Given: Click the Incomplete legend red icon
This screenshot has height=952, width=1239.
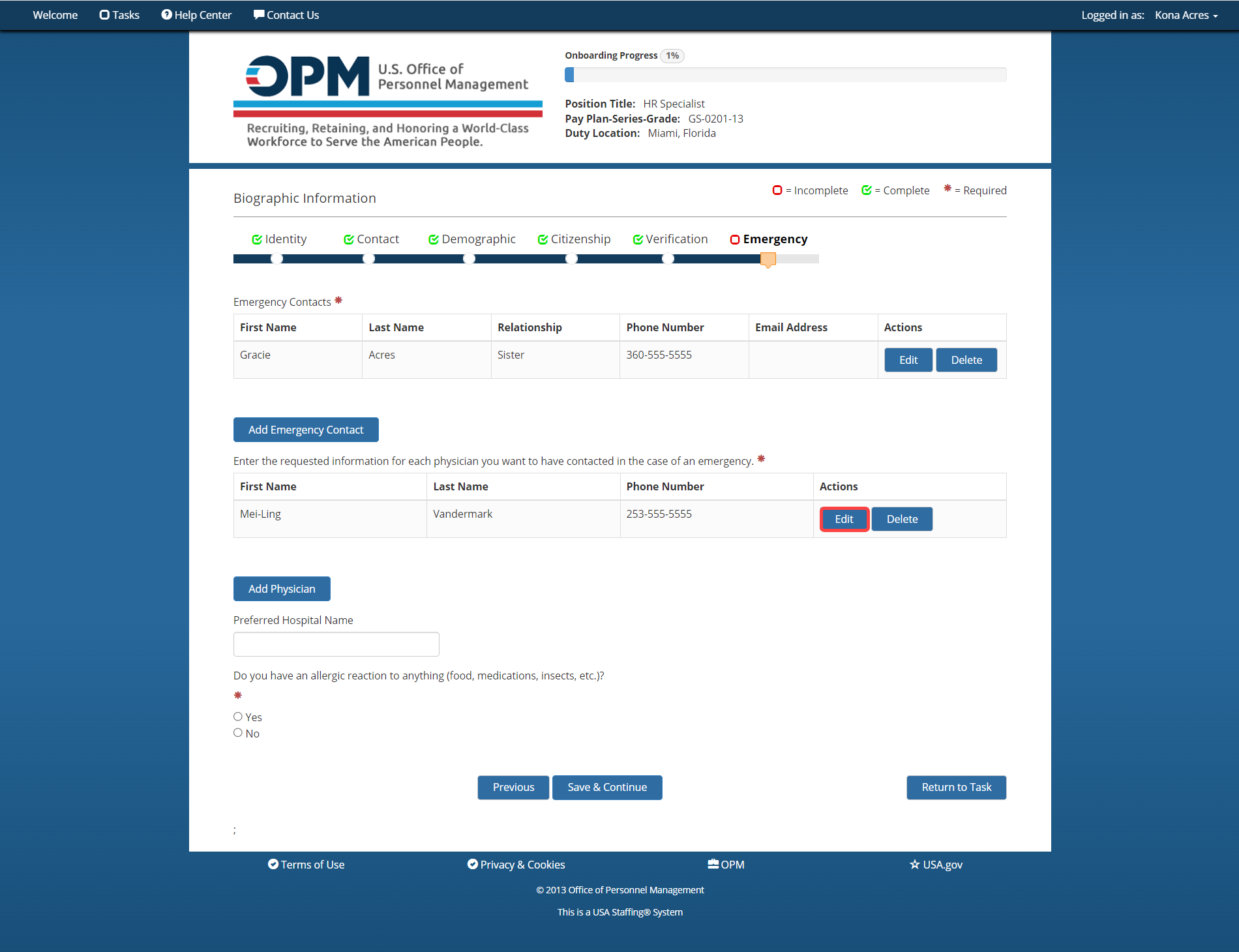Looking at the screenshot, I should [x=777, y=190].
